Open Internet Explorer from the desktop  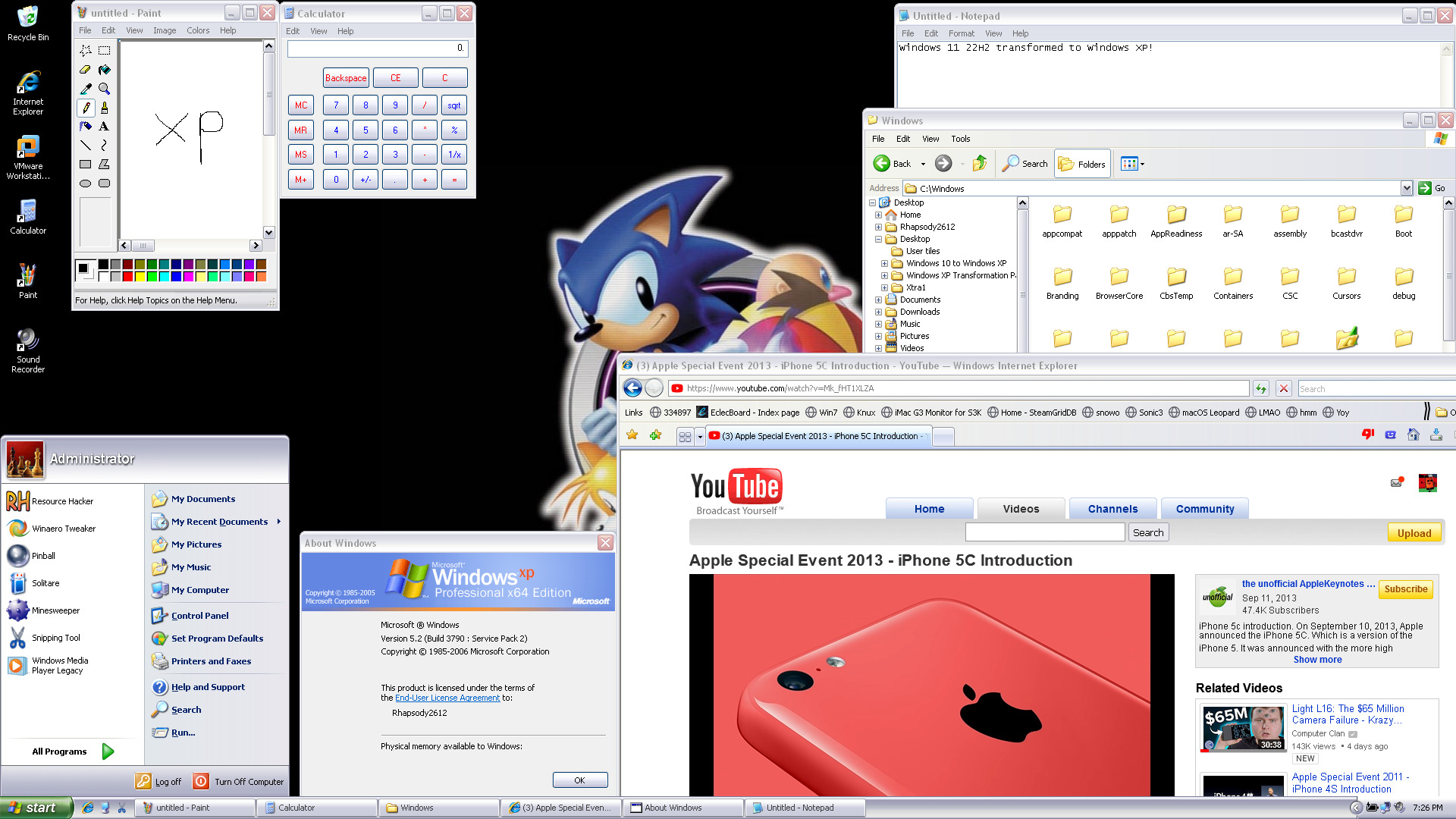click(28, 93)
